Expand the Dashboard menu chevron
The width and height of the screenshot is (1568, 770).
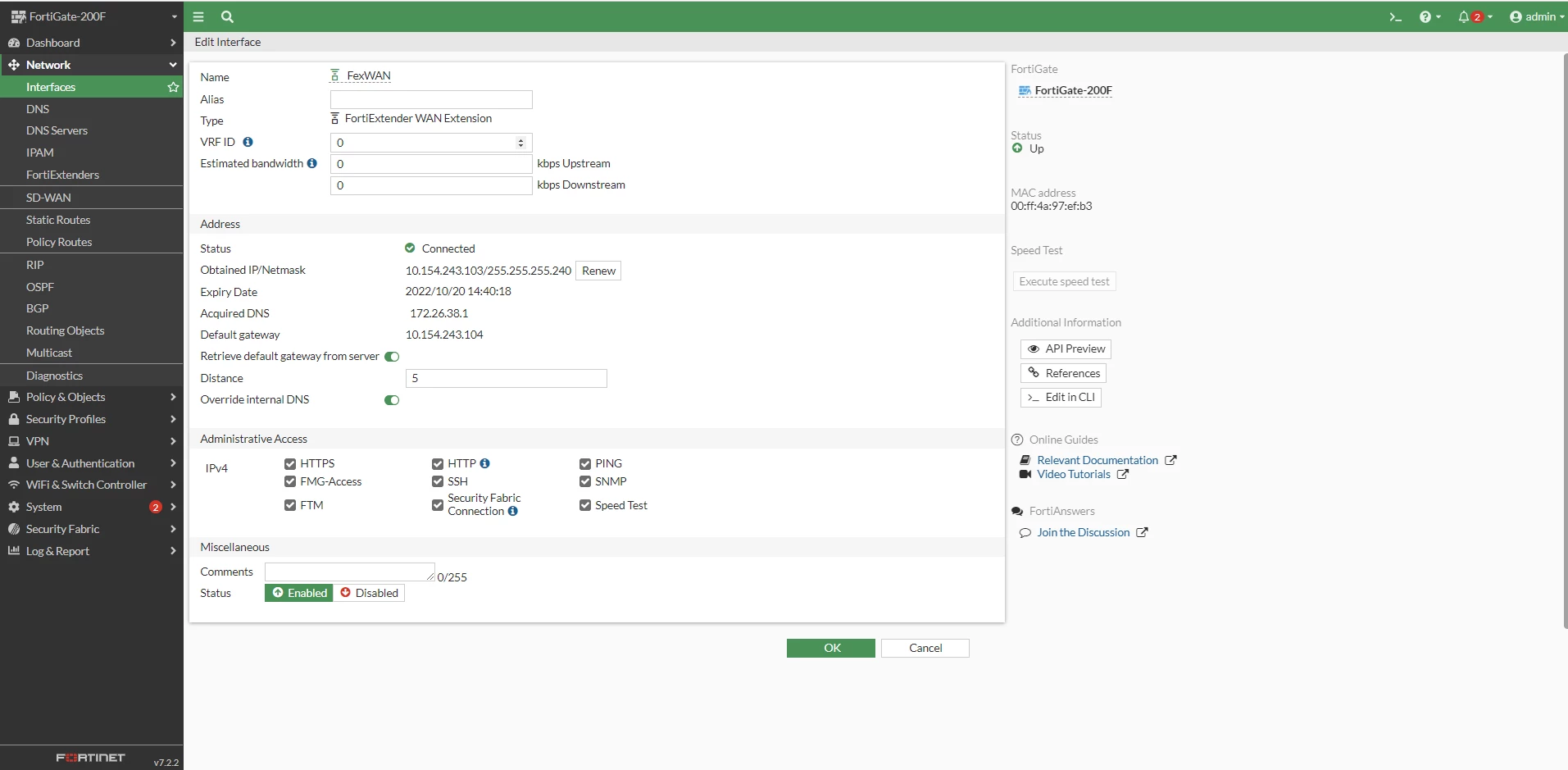pyautogui.click(x=173, y=43)
